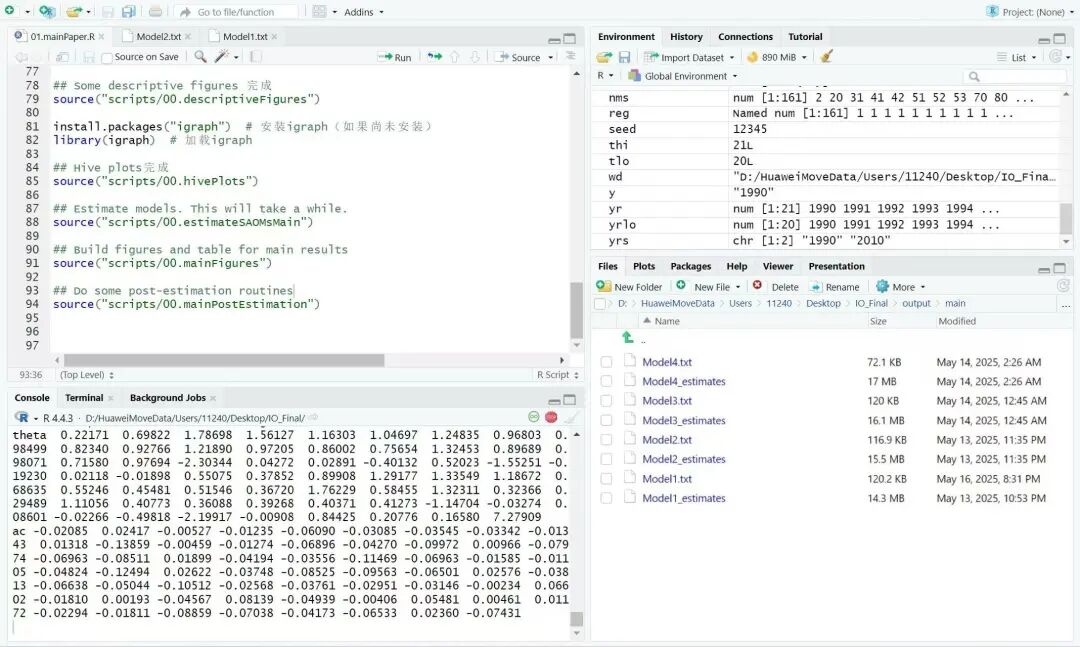Click the Find/Replace magnifier icon in editor
Viewport: 1080px width, 647px height.
pos(200,57)
